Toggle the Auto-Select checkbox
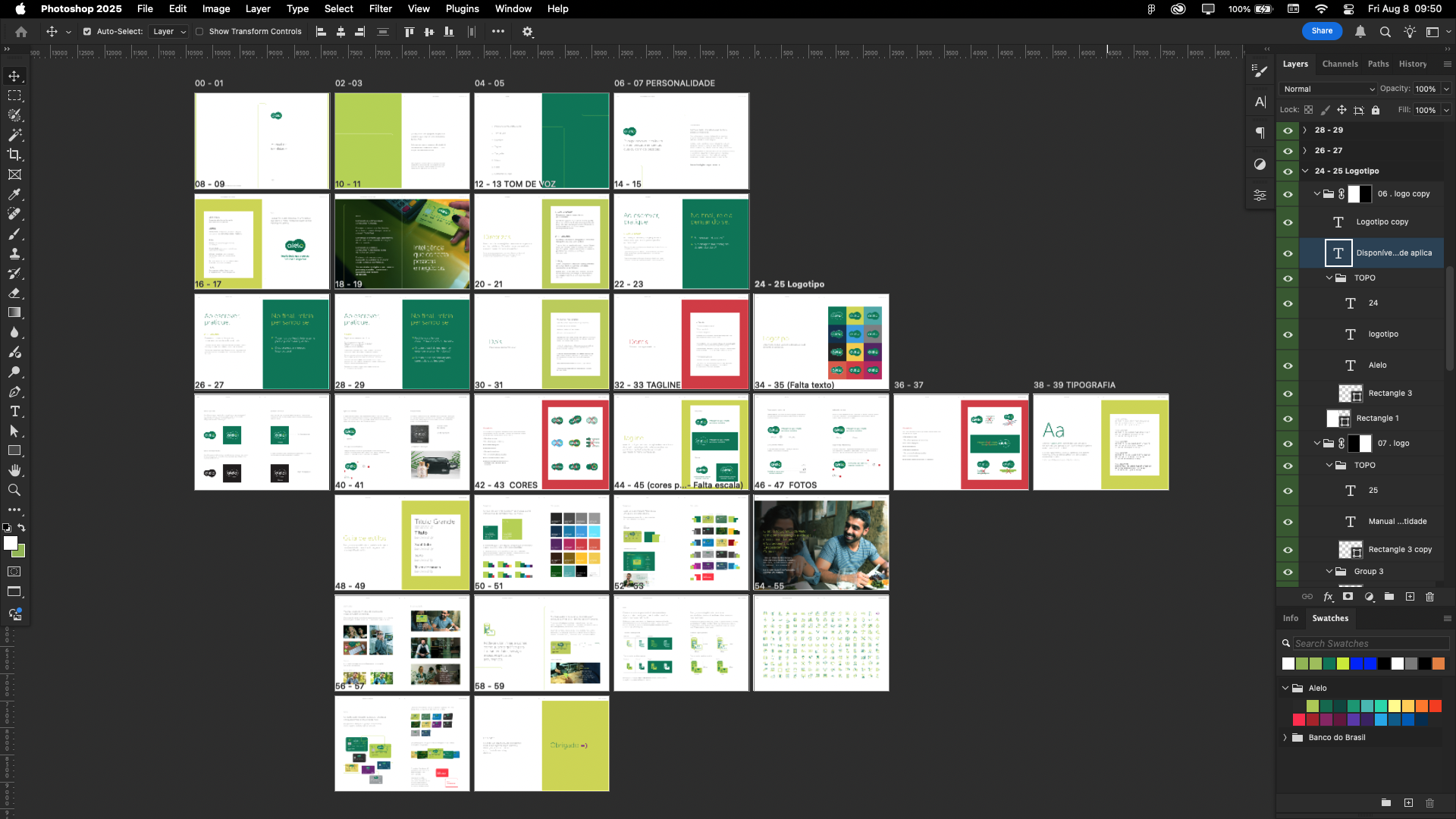1456x819 pixels. pyautogui.click(x=87, y=32)
